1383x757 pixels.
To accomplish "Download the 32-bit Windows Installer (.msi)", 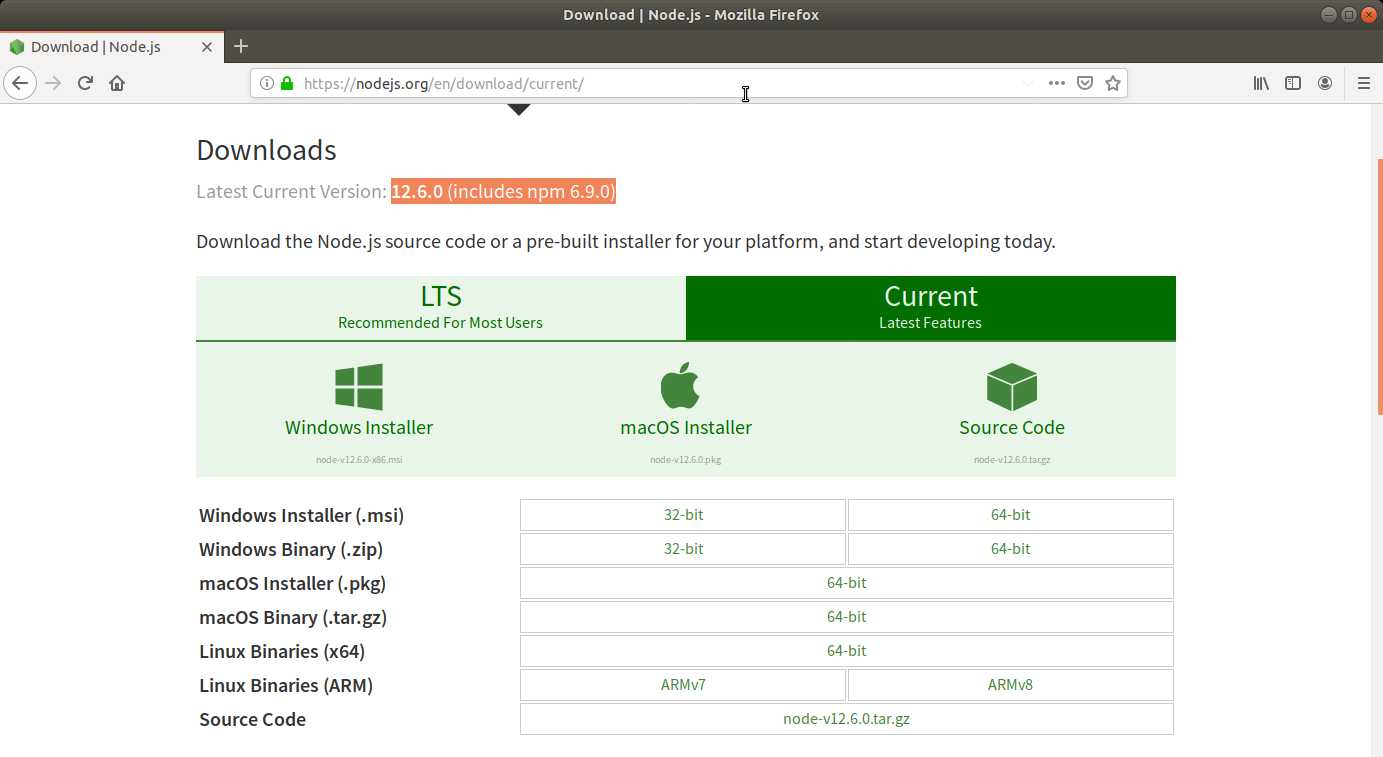I will 683,515.
